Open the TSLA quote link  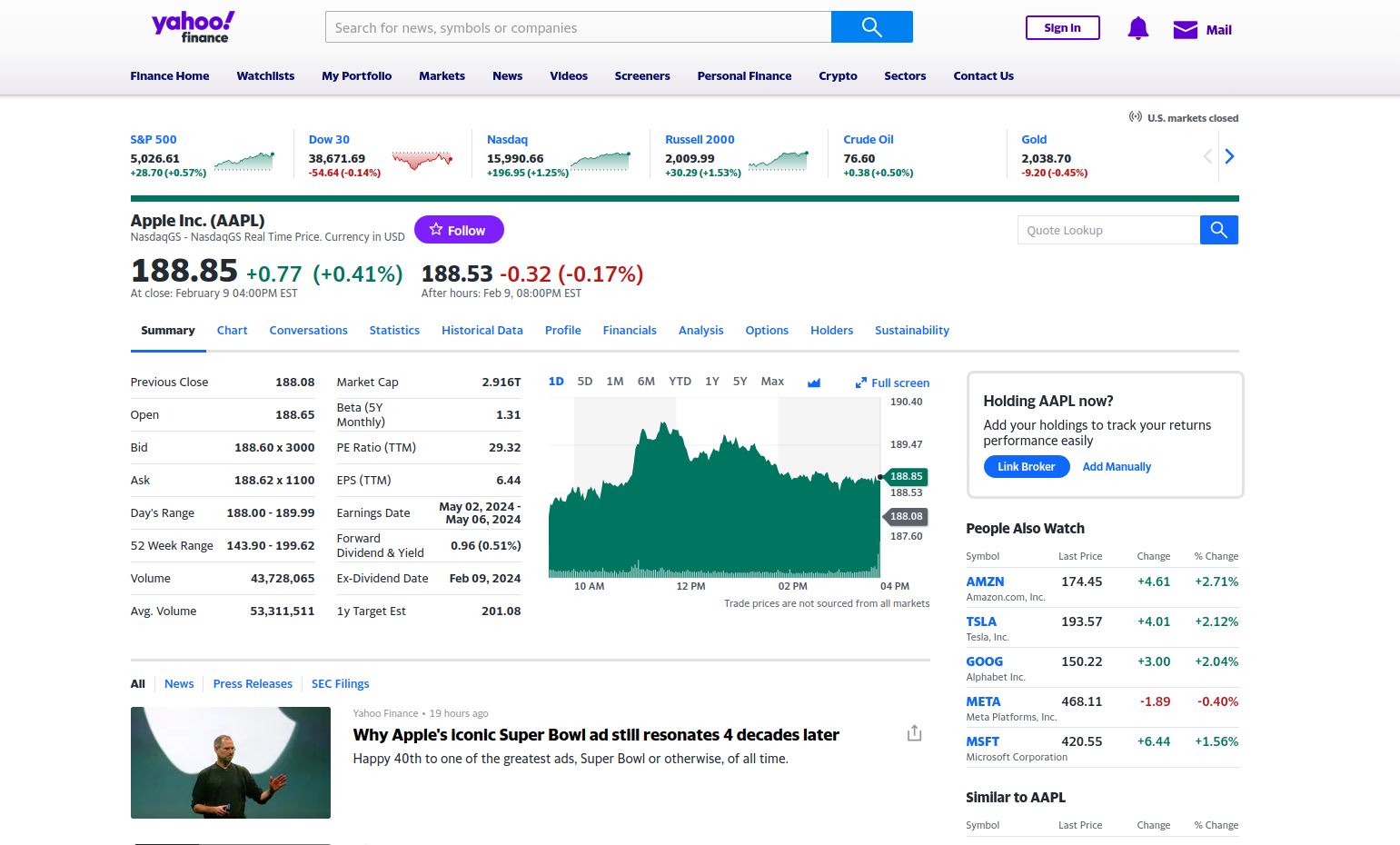tap(981, 621)
